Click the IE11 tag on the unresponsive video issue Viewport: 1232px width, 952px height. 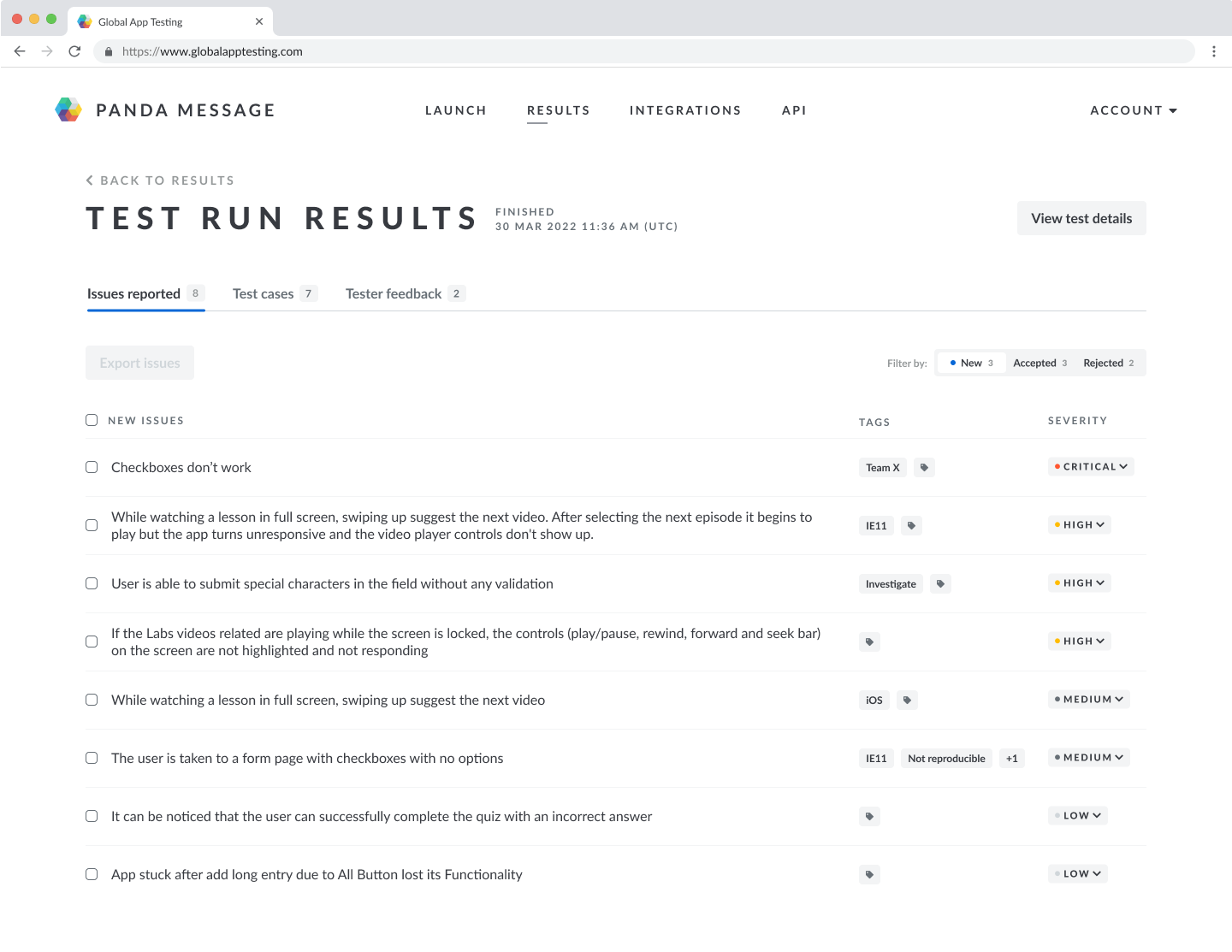[876, 525]
